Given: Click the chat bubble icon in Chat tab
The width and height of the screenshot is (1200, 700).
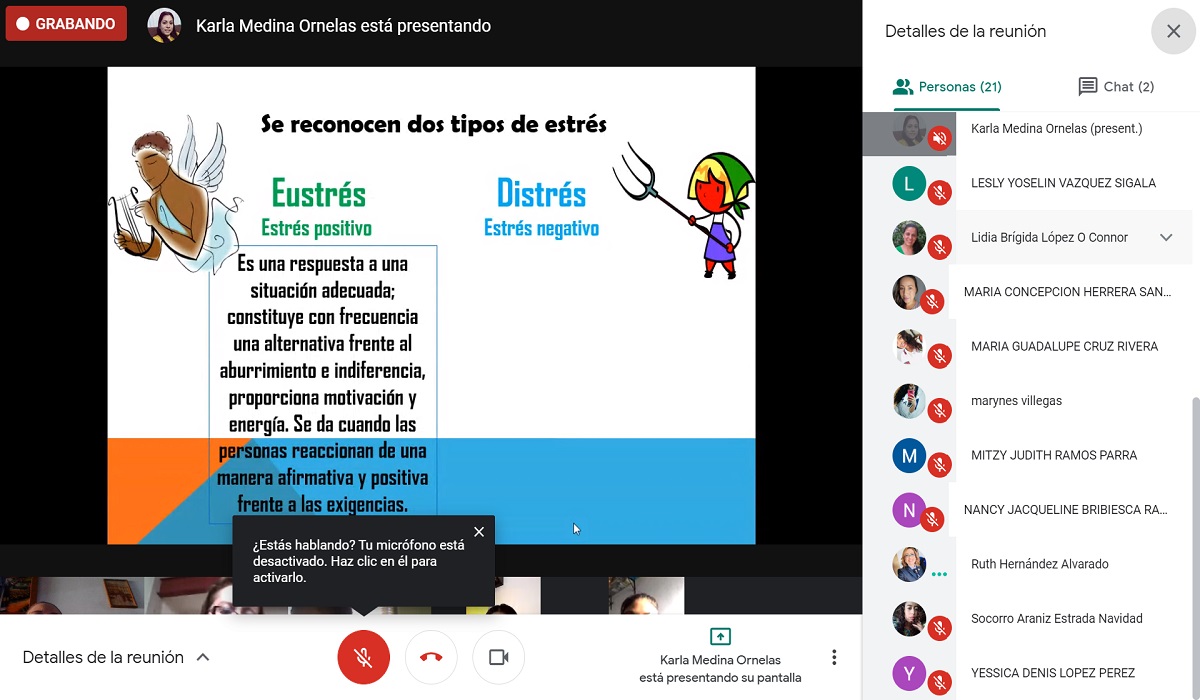Looking at the screenshot, I should (x=1087, y=87).
